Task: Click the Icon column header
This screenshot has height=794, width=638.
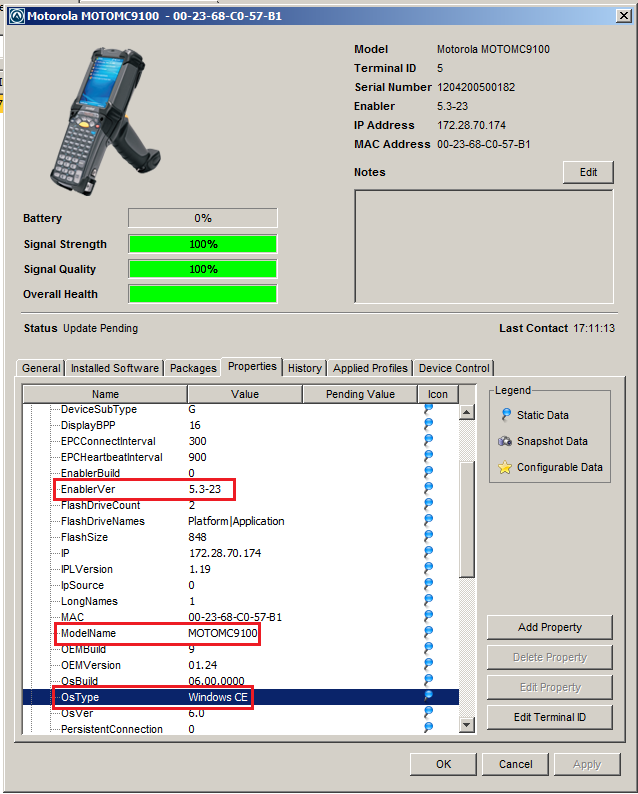Action: click(437, 394)
